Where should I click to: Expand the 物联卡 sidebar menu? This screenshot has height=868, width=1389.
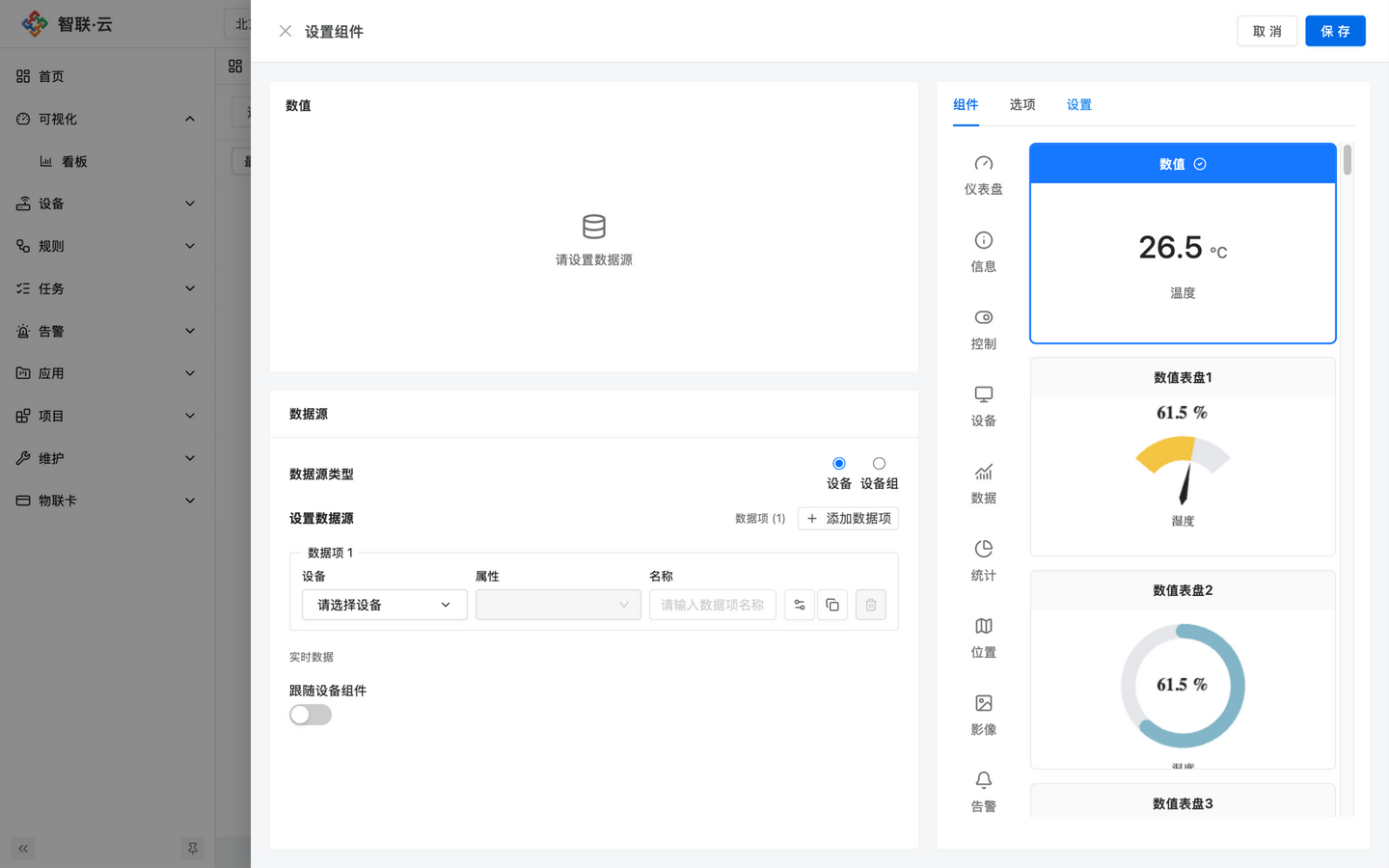click(x=107, y=501)
